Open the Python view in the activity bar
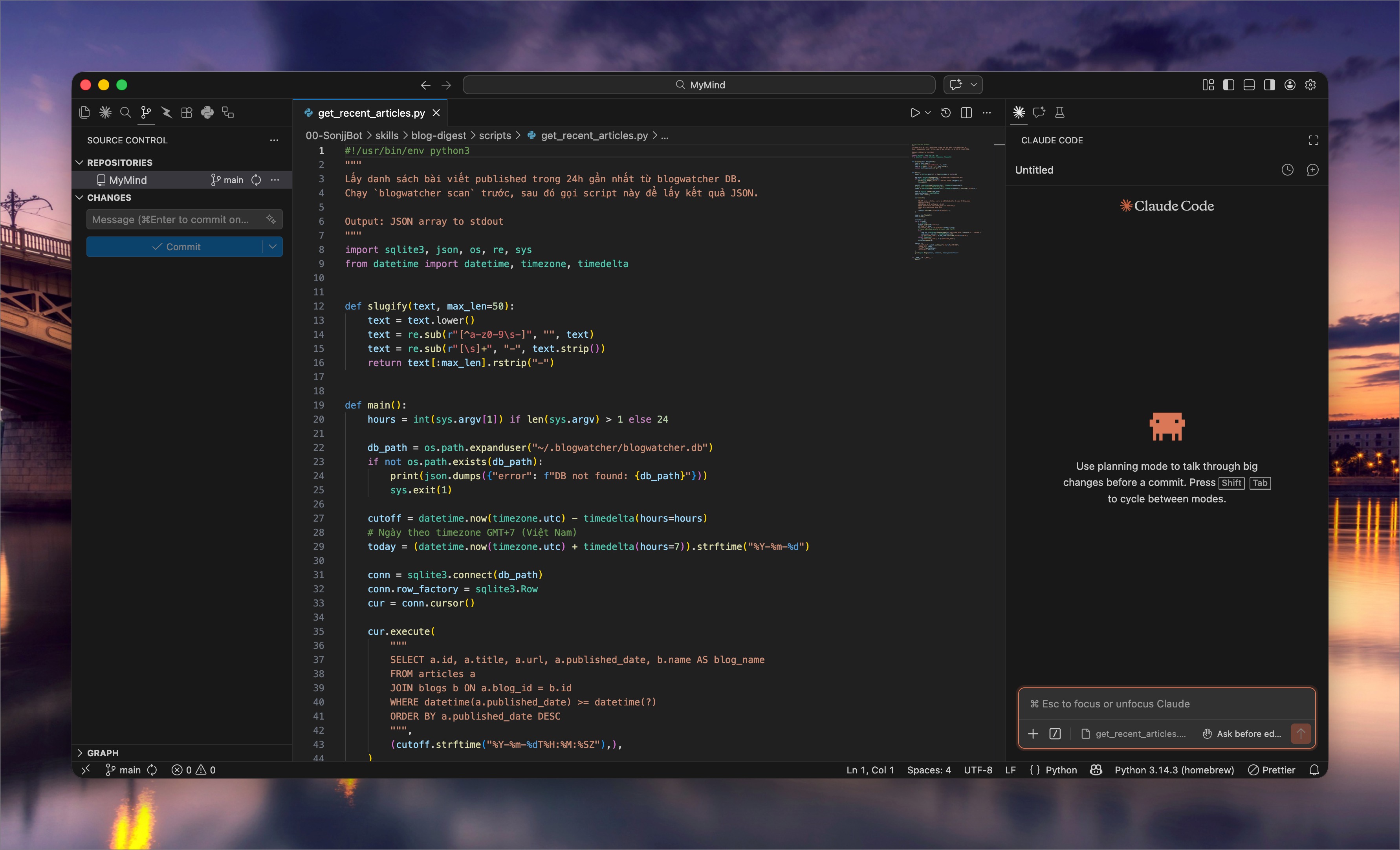The width and height of the screenshot is (1400, 850). 207,112
